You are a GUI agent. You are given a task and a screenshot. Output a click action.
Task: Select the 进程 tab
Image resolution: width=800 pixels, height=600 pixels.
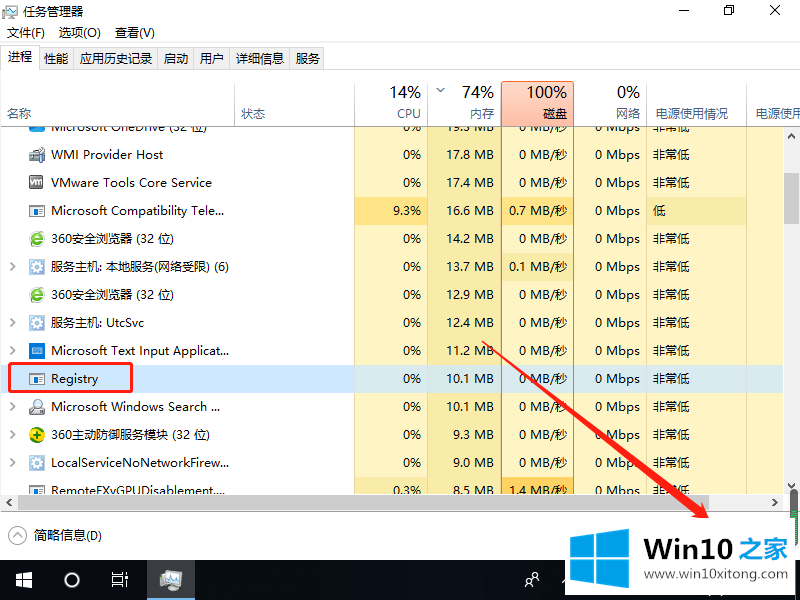20,57
